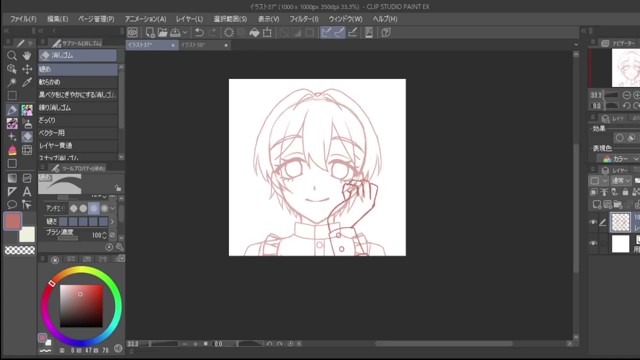
Task: Select the soft eraser sub tool
Action: 78,82
